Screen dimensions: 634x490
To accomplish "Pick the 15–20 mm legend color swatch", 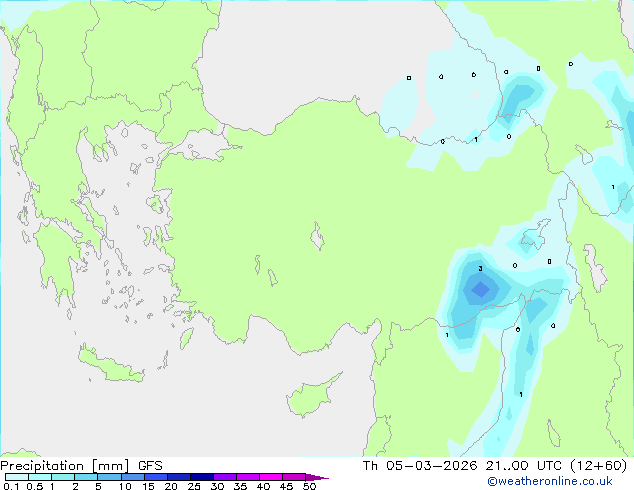I will coord(155,477).
